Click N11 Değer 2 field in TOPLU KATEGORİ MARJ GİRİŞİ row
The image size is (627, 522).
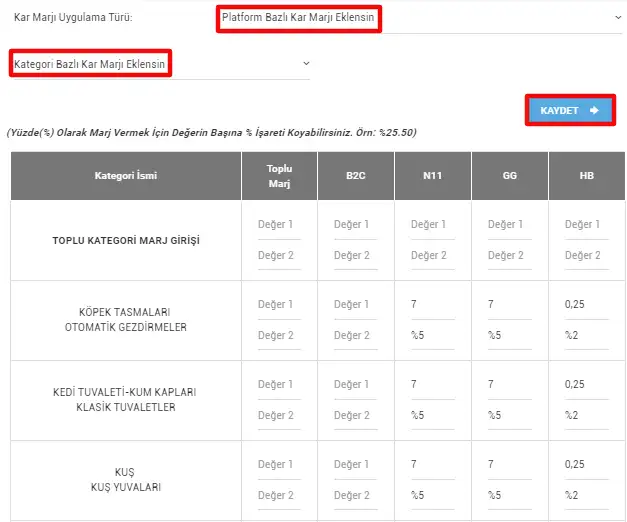coord(433,256)
